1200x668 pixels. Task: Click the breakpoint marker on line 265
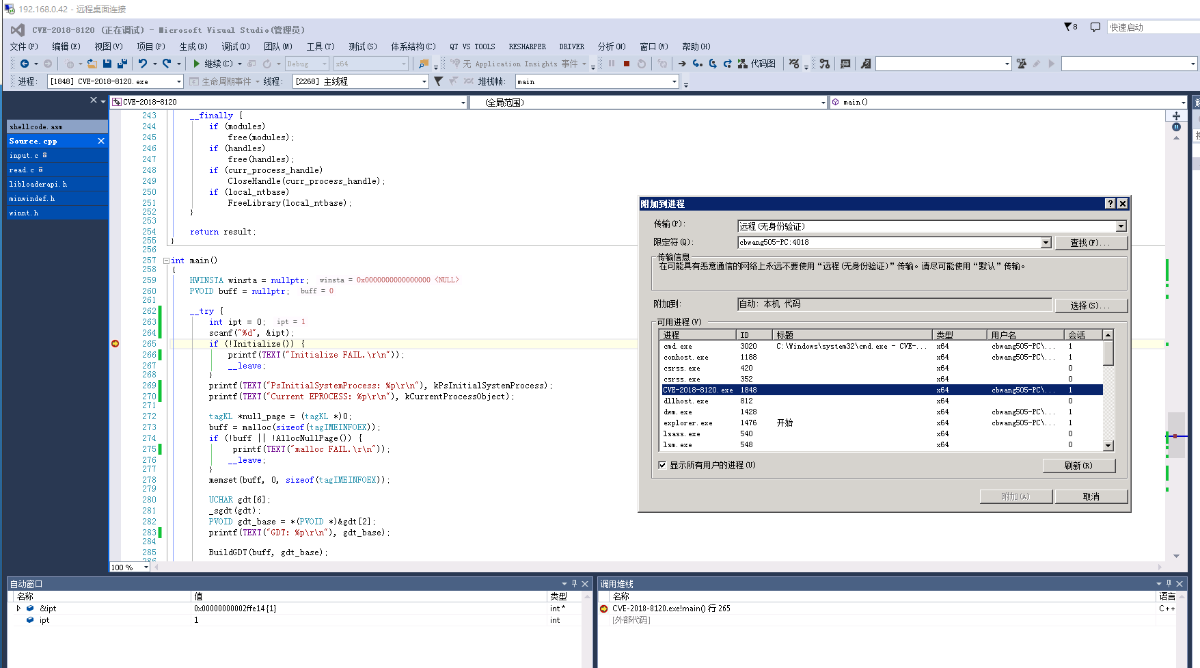tap(115, 343)
